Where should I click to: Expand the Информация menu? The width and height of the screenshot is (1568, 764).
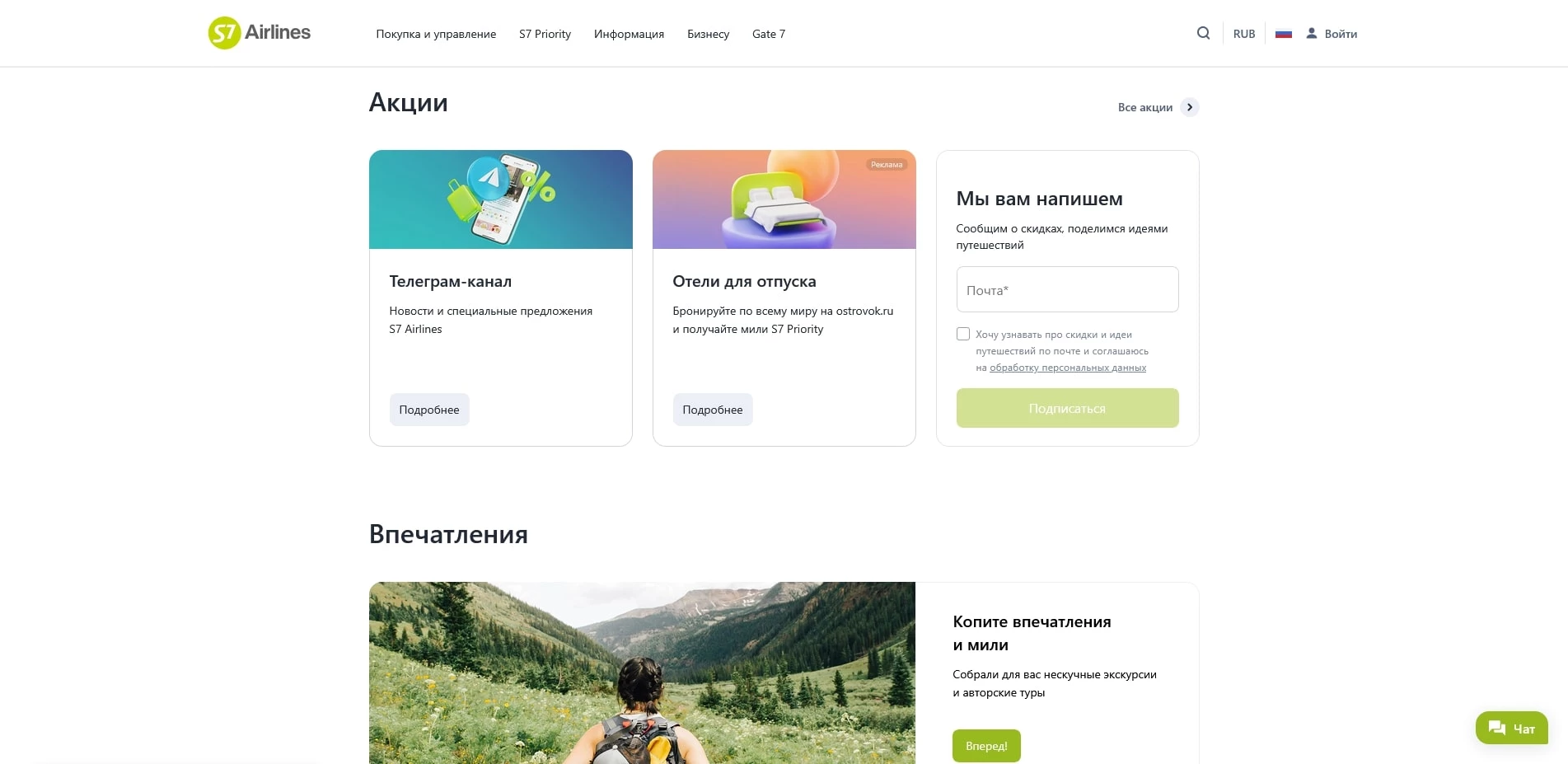coord(629,34)
